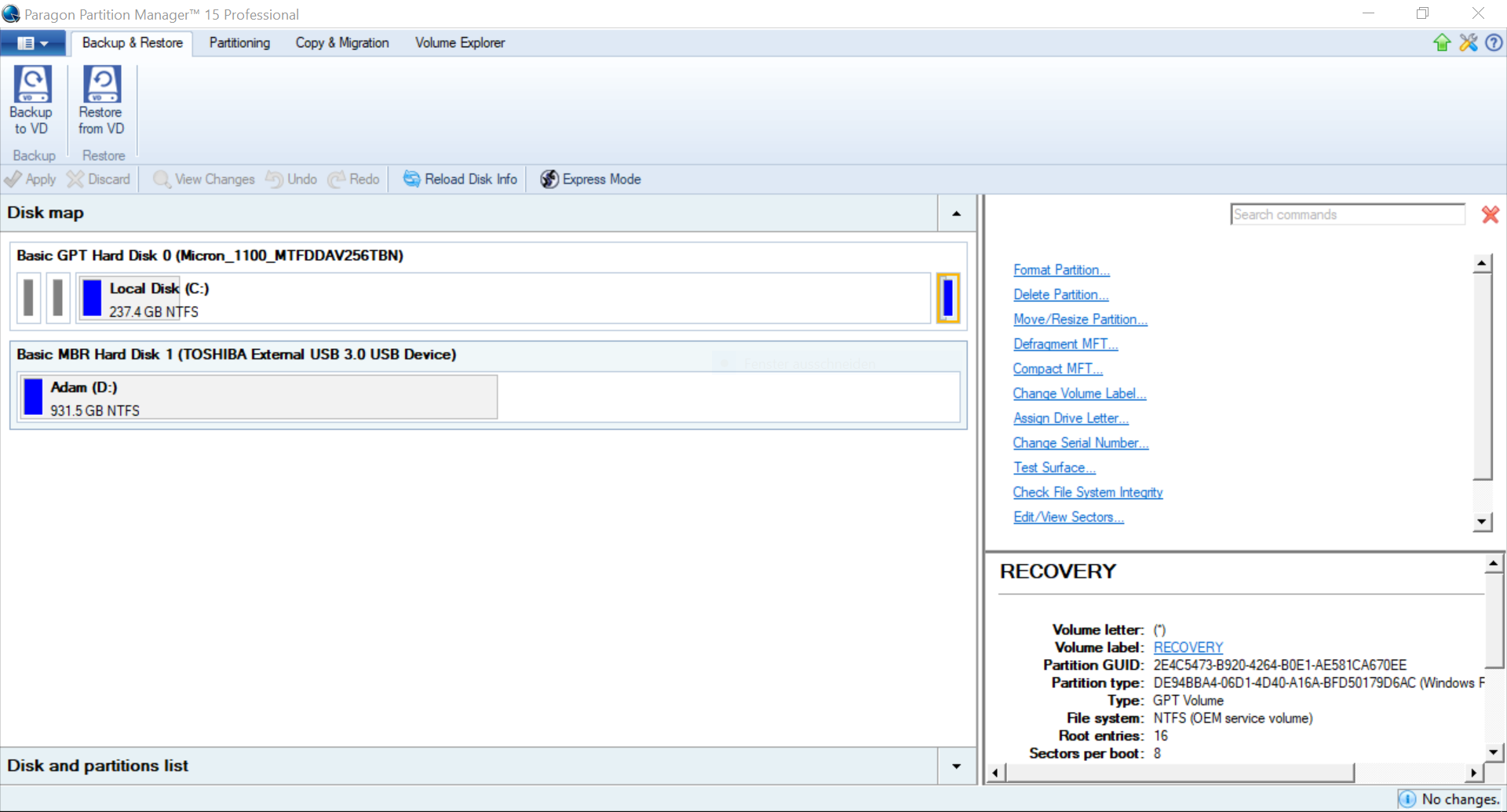Open the Partitioning tab
The width and height of the screenshot is (1507, 812).
coord(239,43)
